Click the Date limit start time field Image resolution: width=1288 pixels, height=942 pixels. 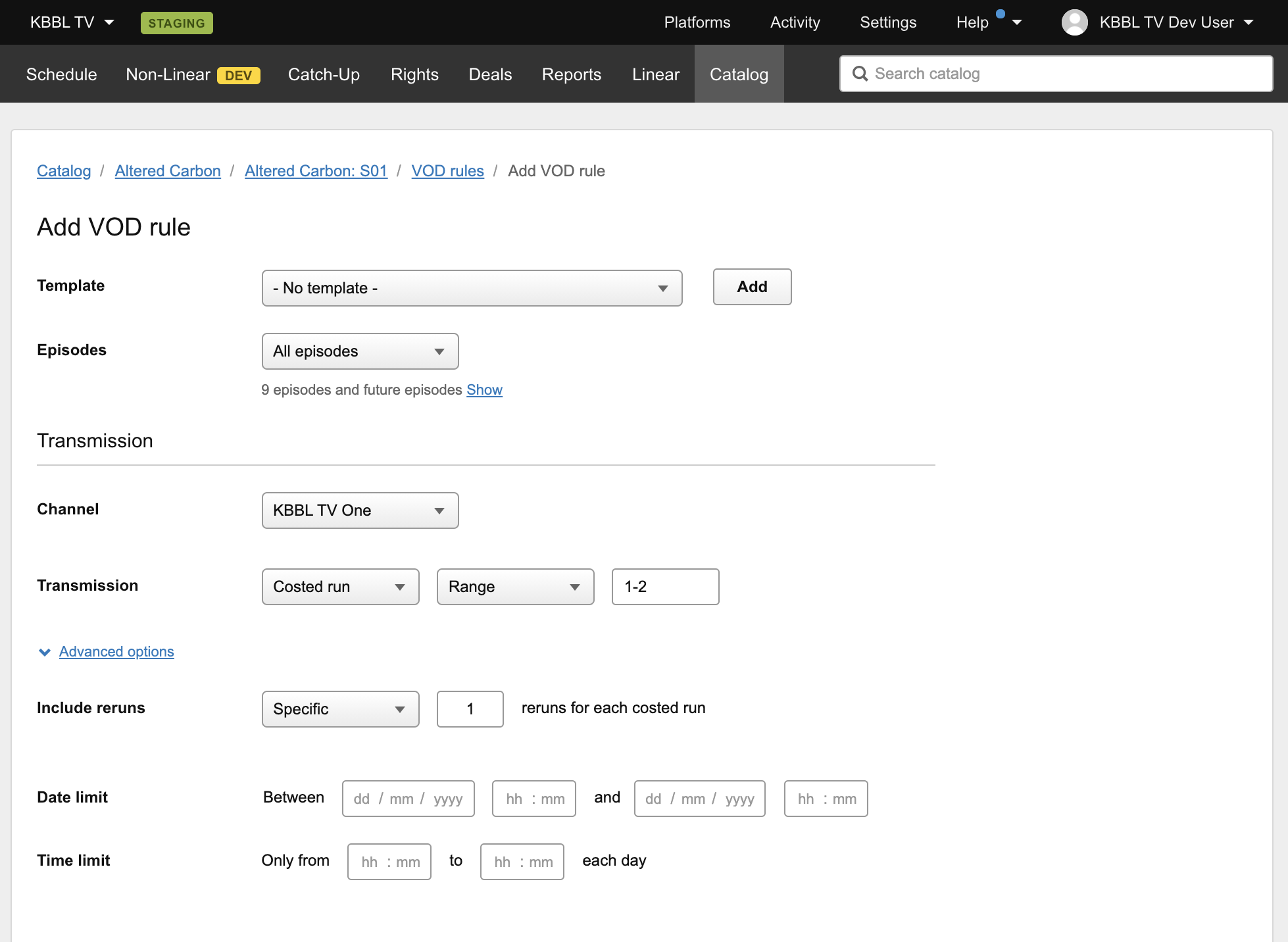[x=533, y=799]
